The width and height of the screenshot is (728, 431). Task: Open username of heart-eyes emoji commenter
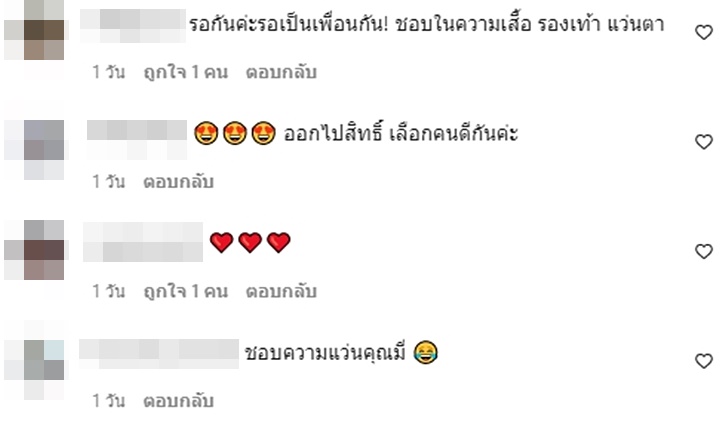pos(136,138)
